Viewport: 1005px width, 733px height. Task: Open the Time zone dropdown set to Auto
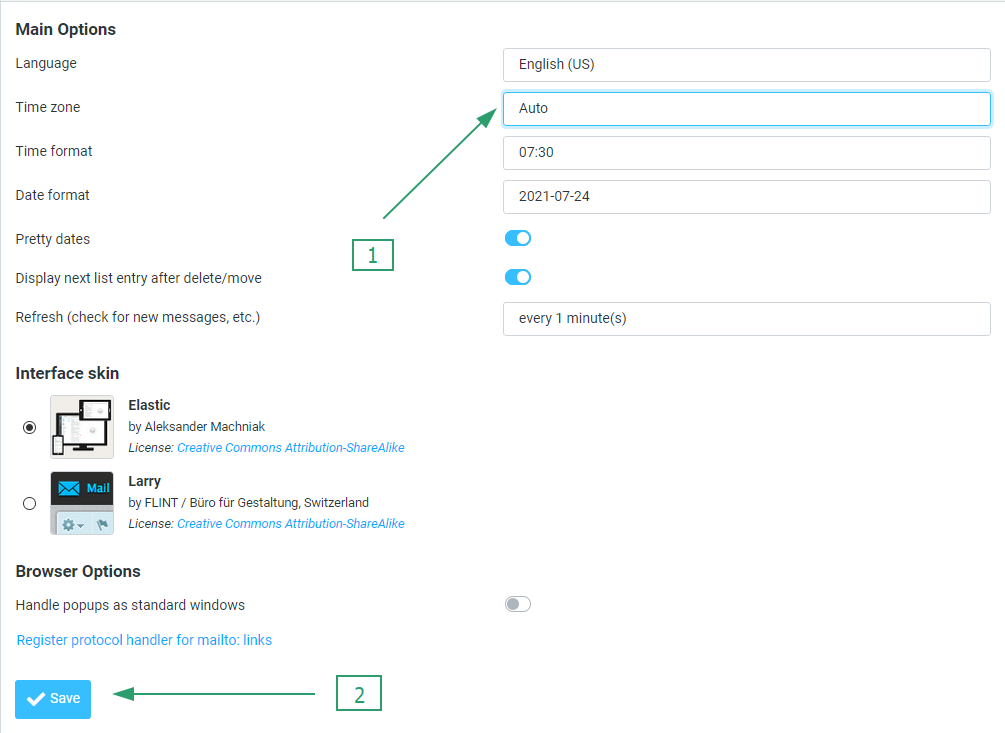click(746, 108)
